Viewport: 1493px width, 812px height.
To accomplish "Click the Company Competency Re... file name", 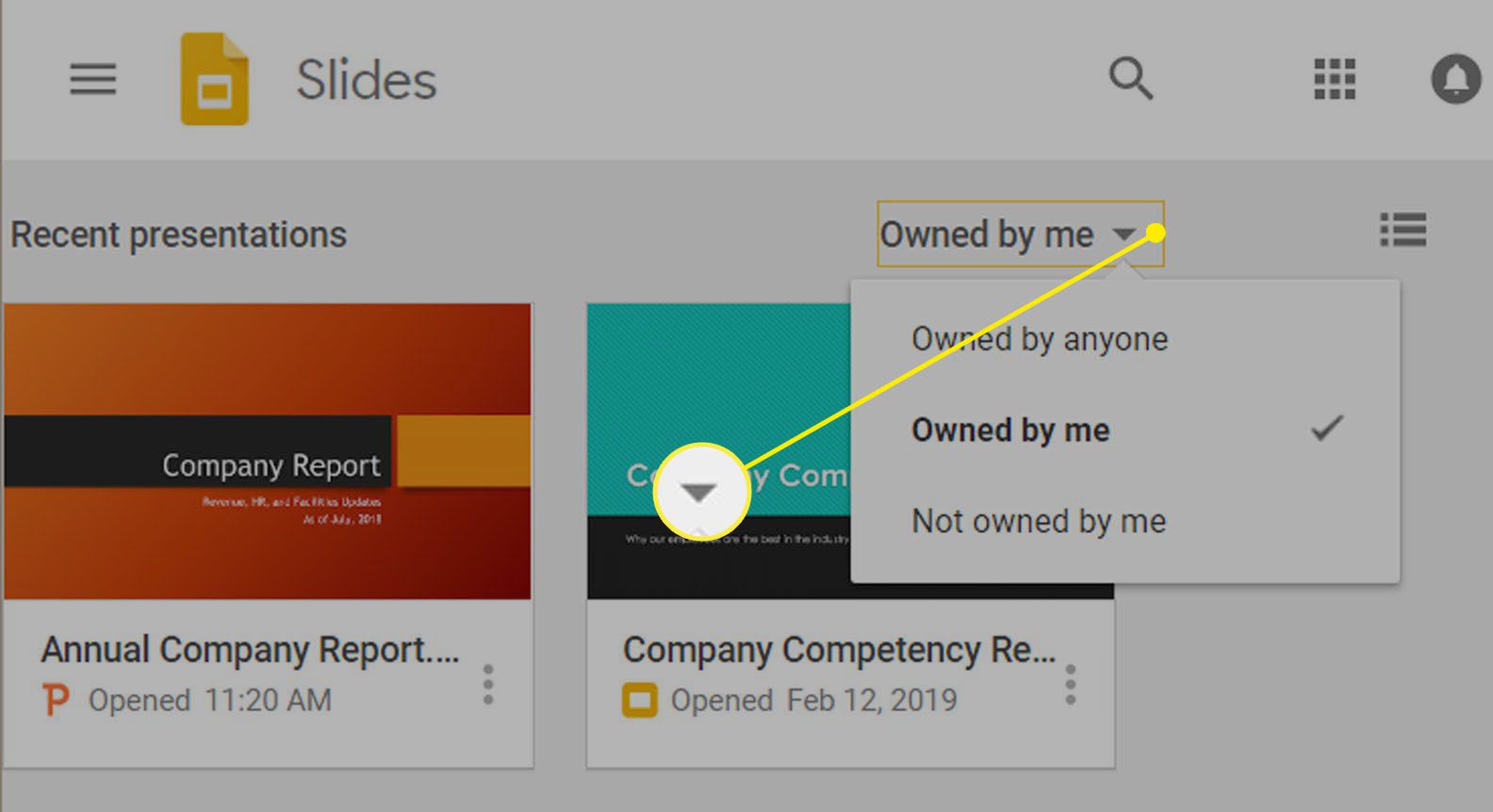I will pos(840,650).
